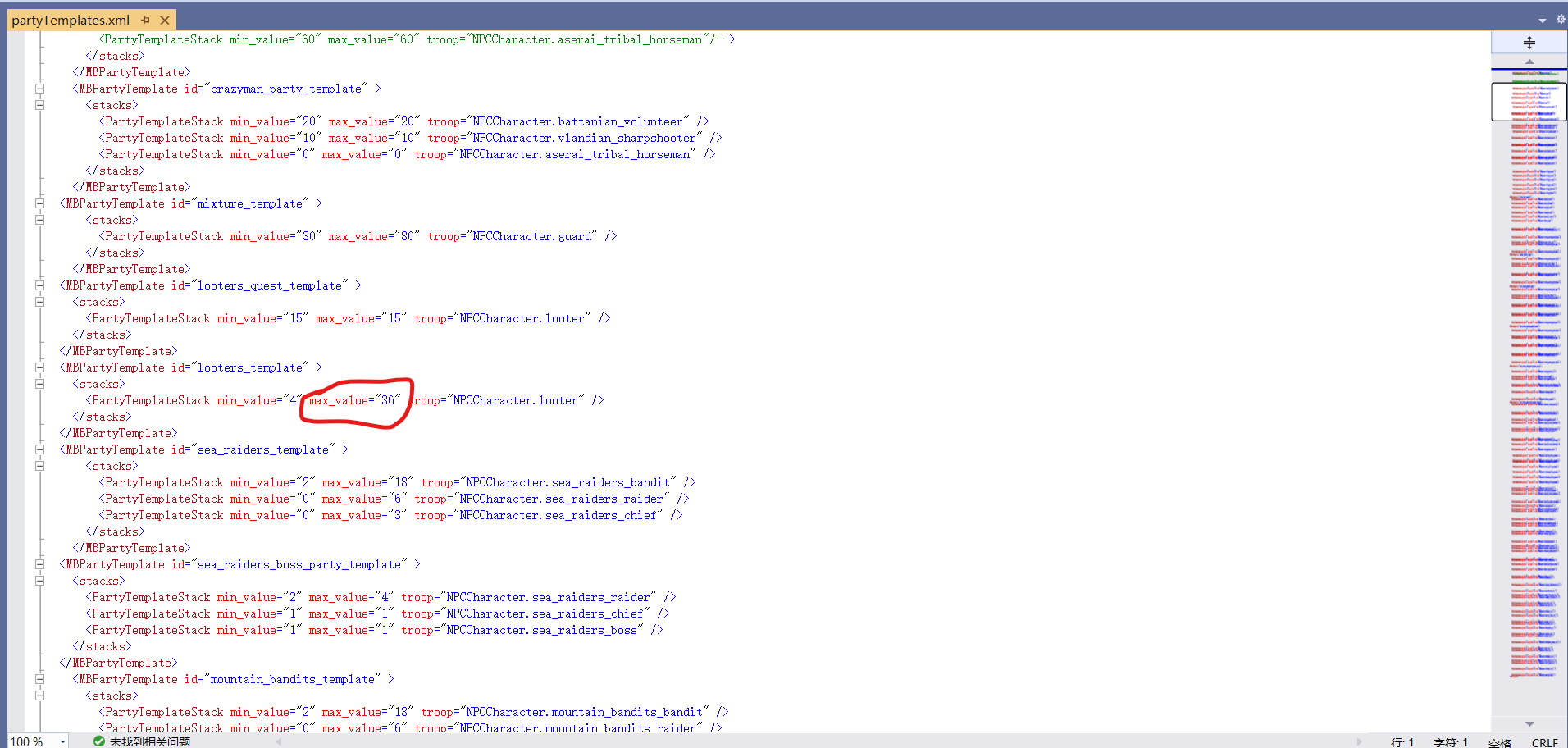Collapse the sea_raiders_boss_party_template node
The image size is (1568, 748).
pos(39,564)
